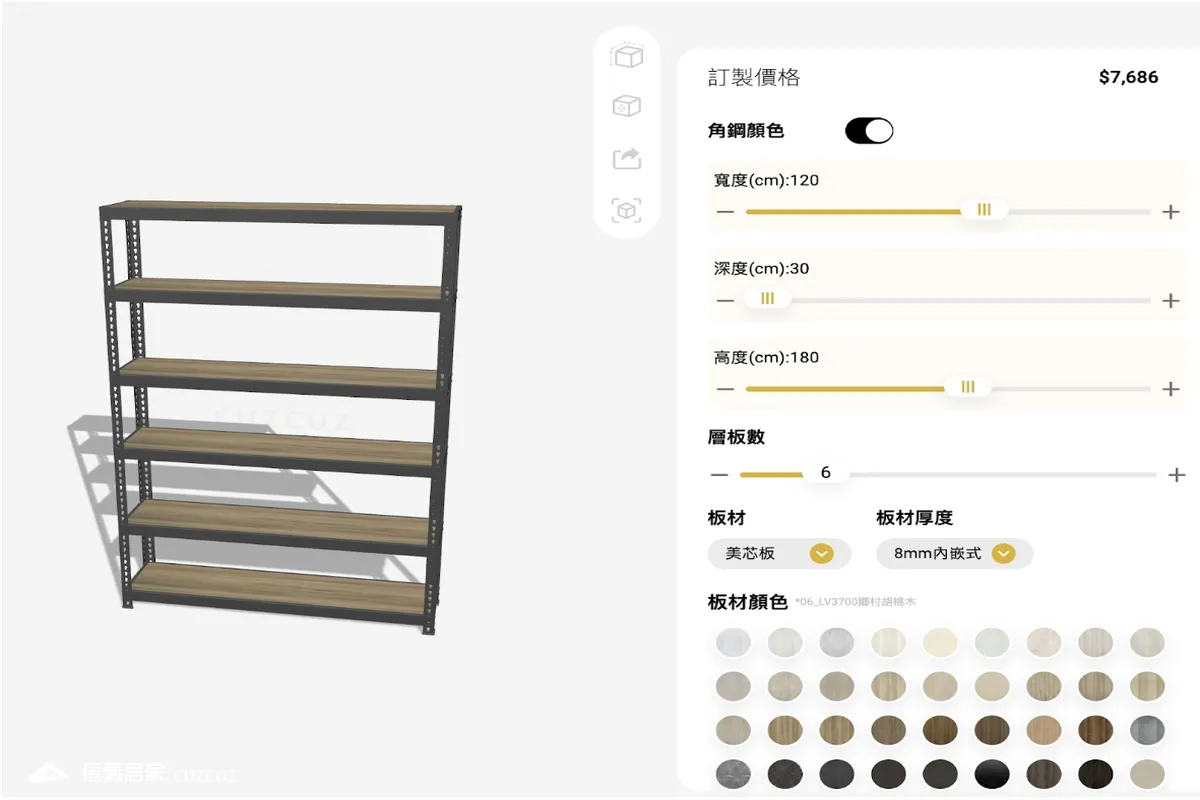The height and width of the screenshot is (800, 1200).
Task: Increase the 層板數 shelf count
Action: pos(1177,474)
